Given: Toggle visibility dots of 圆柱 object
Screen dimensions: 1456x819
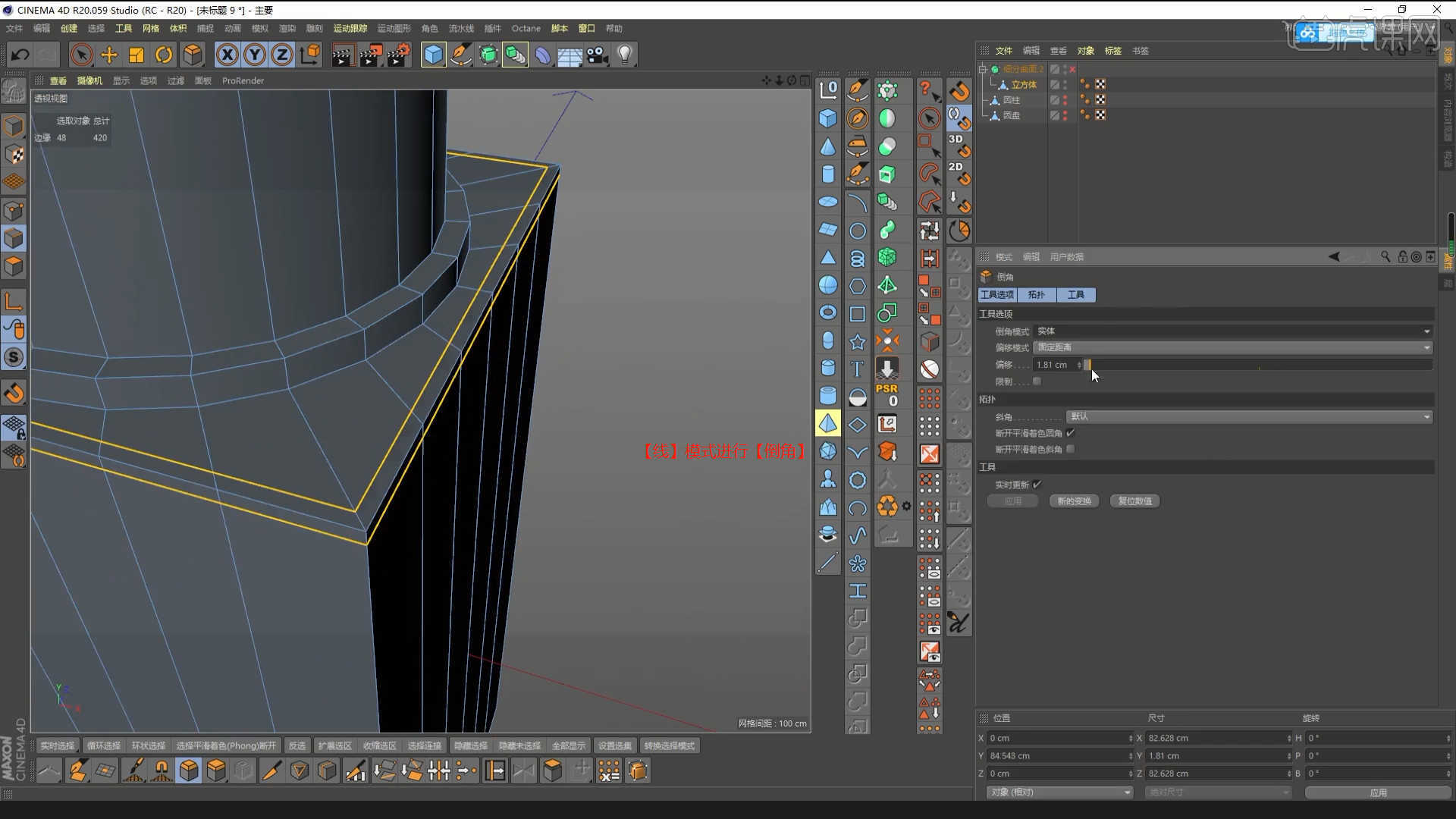Looking at the screenshot, I should click(x=1065, y=100).
